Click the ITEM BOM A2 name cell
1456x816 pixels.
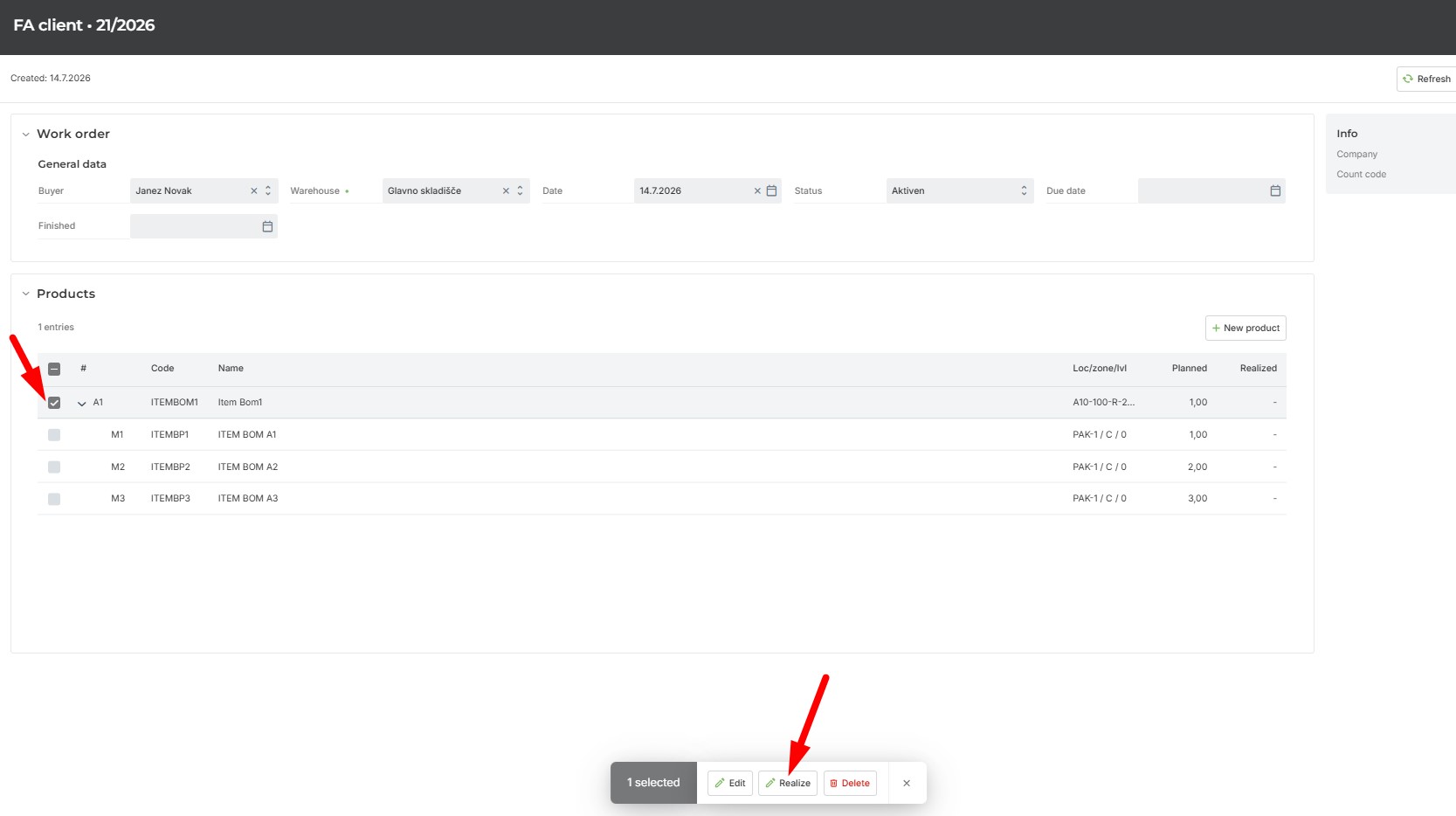tap(248, 467)
